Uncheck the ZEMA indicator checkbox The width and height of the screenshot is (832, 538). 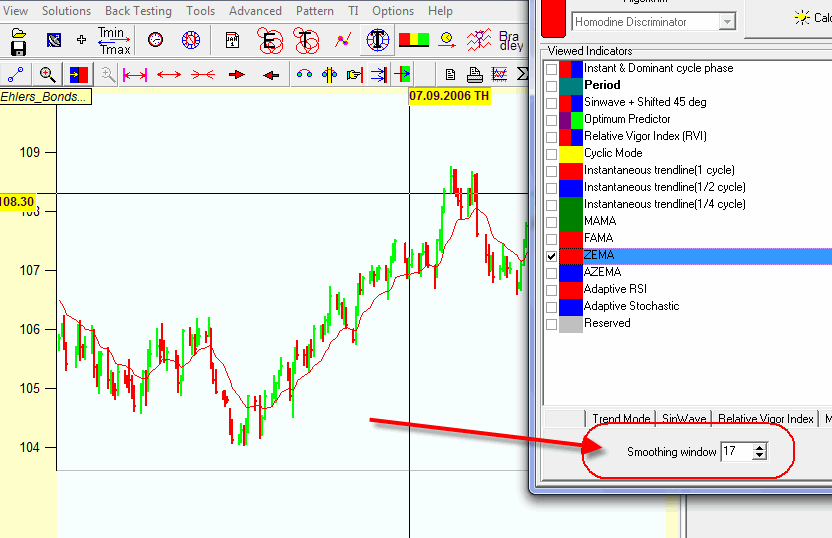[551, 256]
